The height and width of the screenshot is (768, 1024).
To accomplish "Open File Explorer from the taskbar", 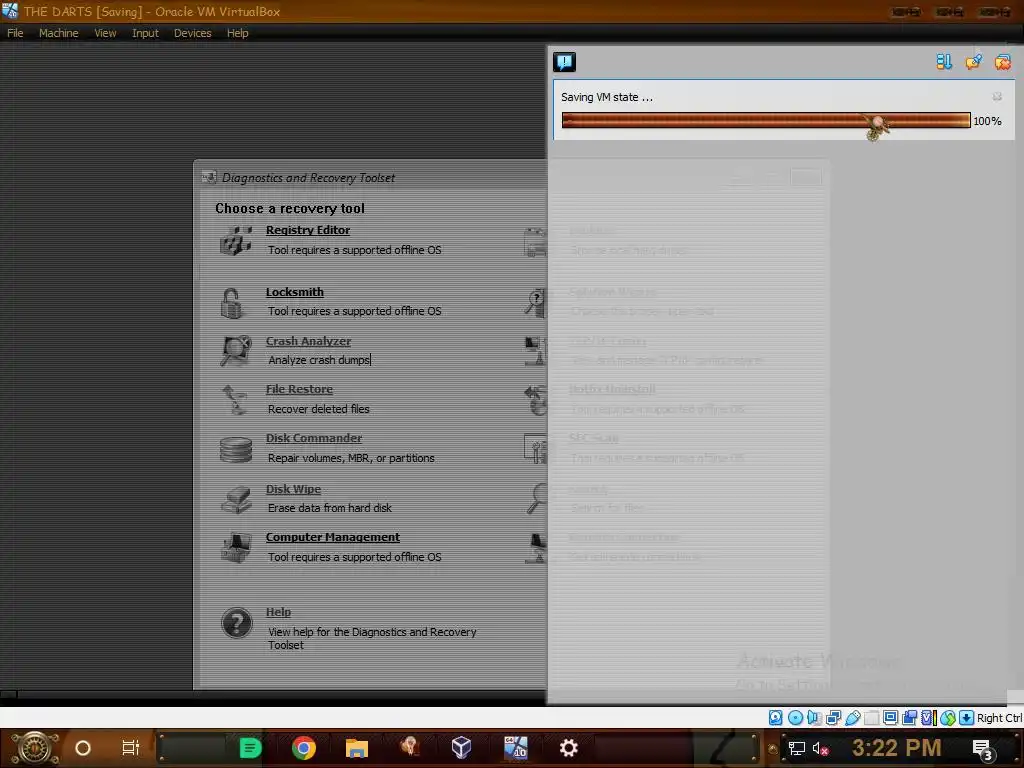I will 357,747.
